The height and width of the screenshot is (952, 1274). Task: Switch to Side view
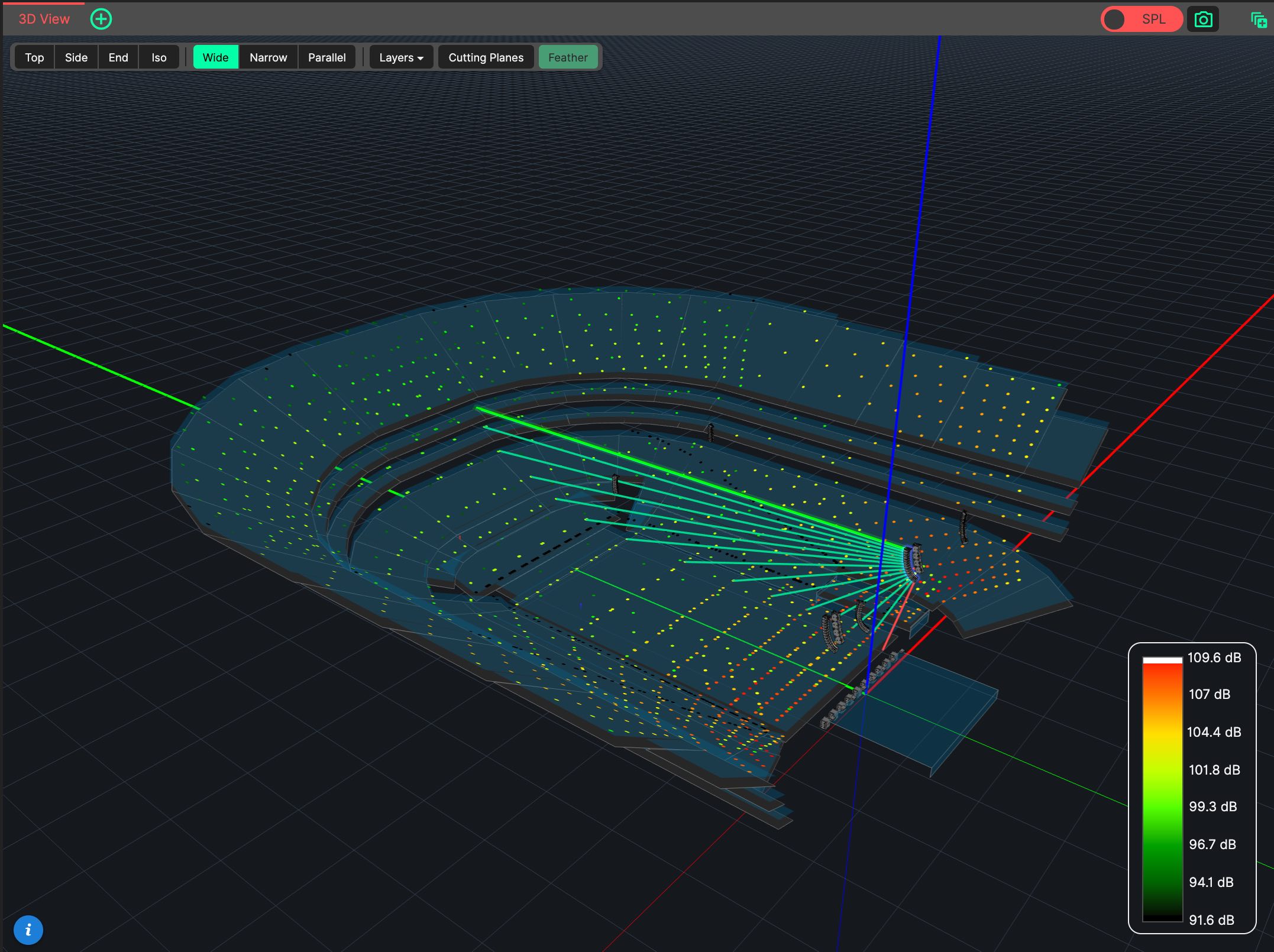pos(76,57)
